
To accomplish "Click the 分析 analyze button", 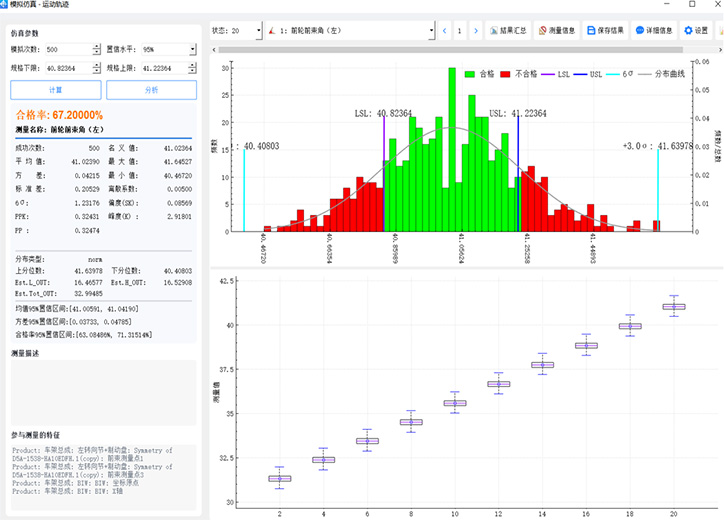I will click(x=150, y=90).
